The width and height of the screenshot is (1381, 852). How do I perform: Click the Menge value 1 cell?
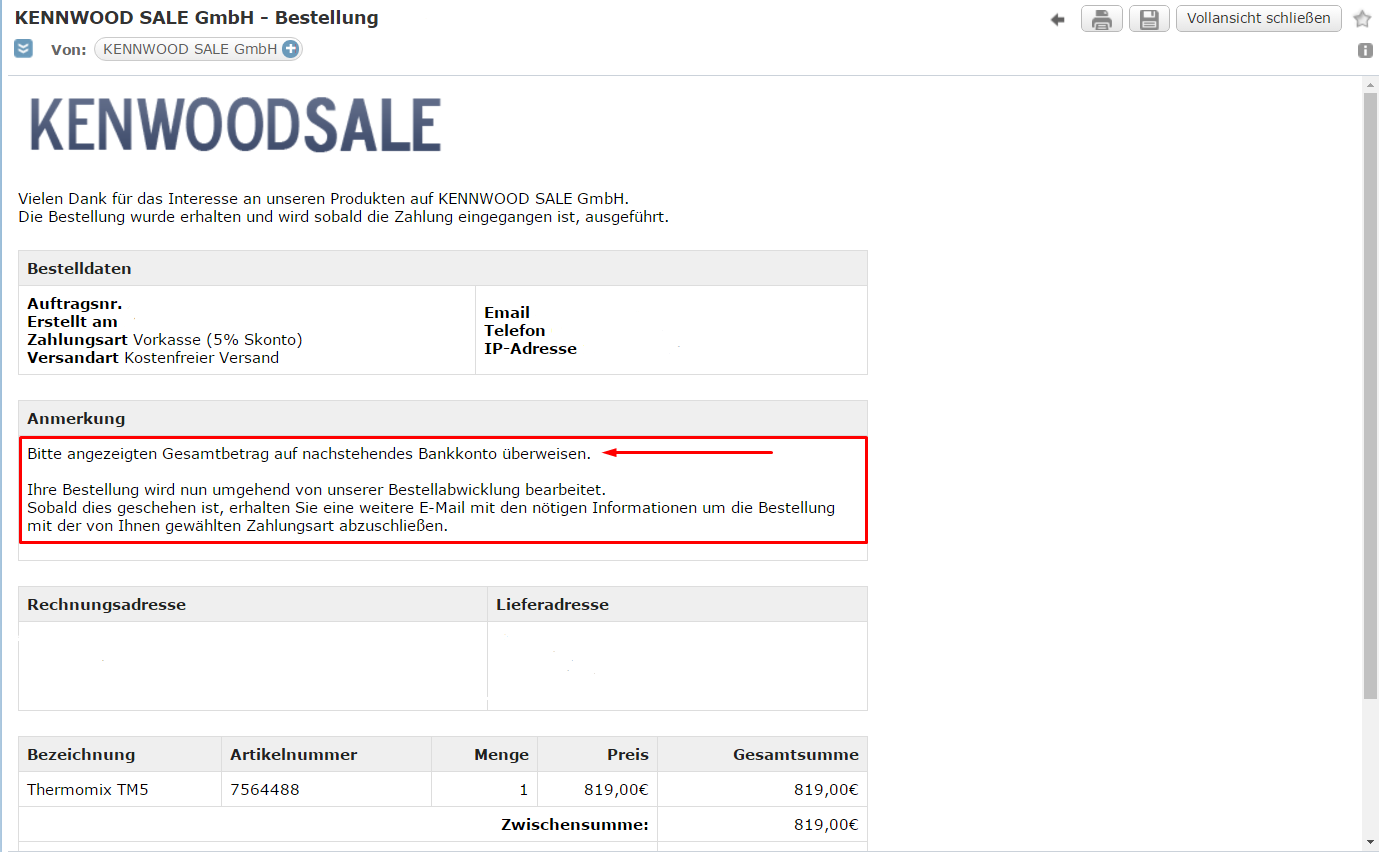click(485, 789)
